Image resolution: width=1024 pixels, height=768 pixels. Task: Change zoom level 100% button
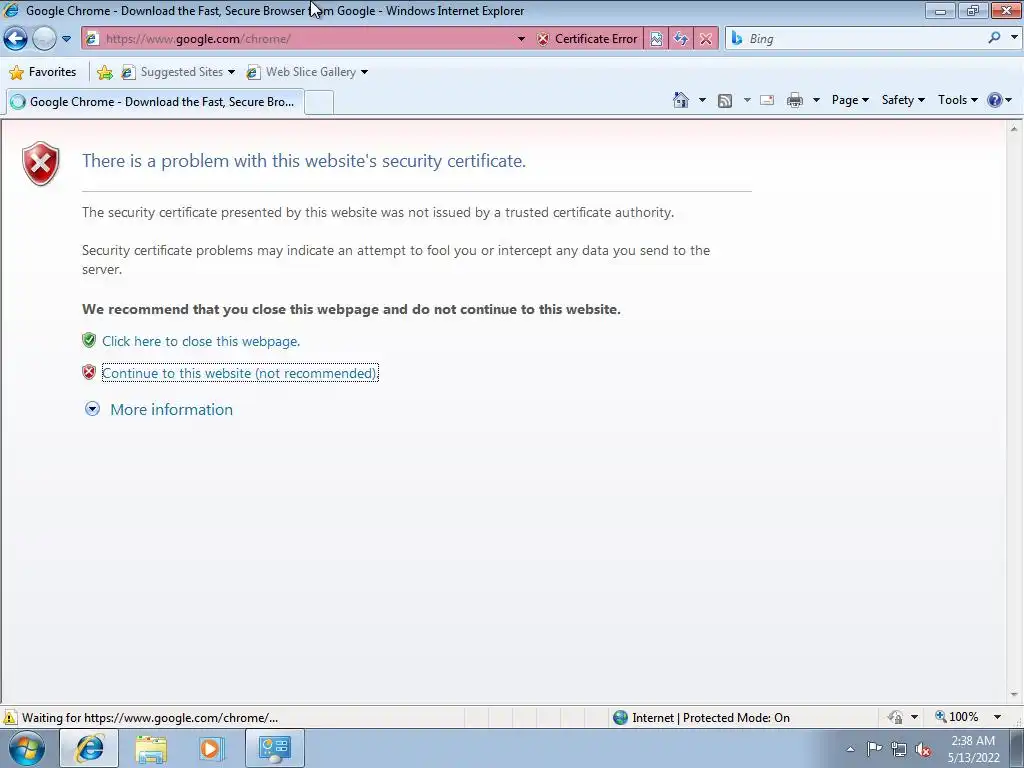[957, 717]
